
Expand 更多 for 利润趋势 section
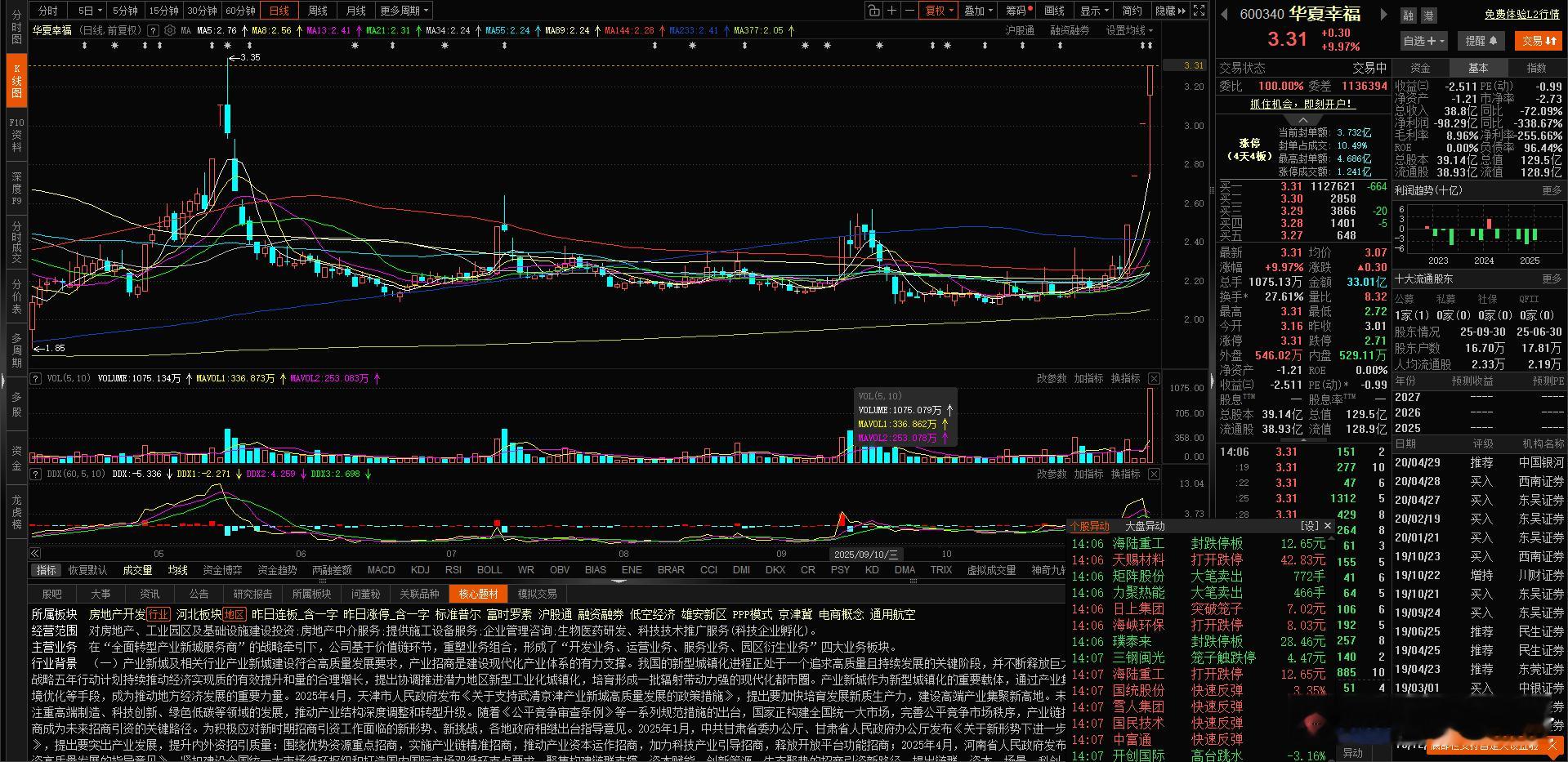click(x=1552, y=190)
